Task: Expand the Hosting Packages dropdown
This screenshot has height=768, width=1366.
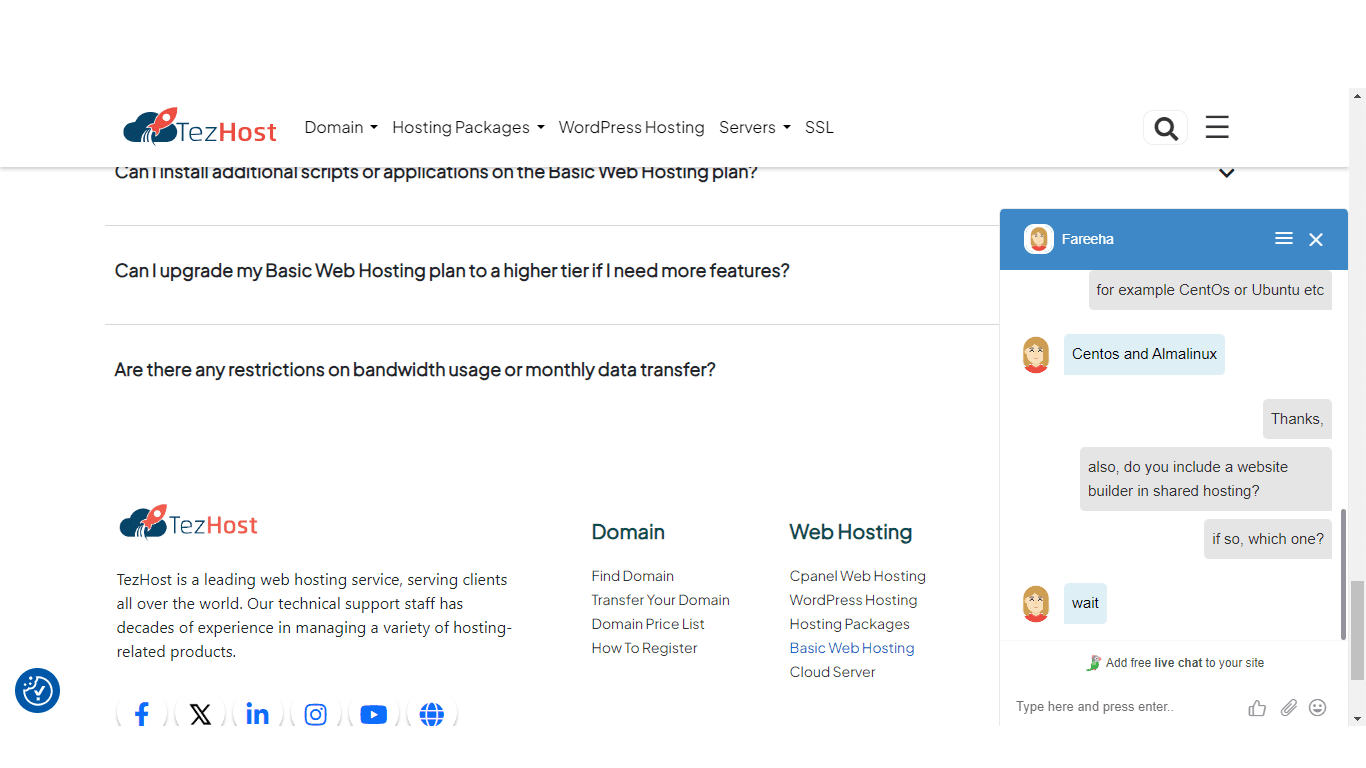Action: point(468,127)
